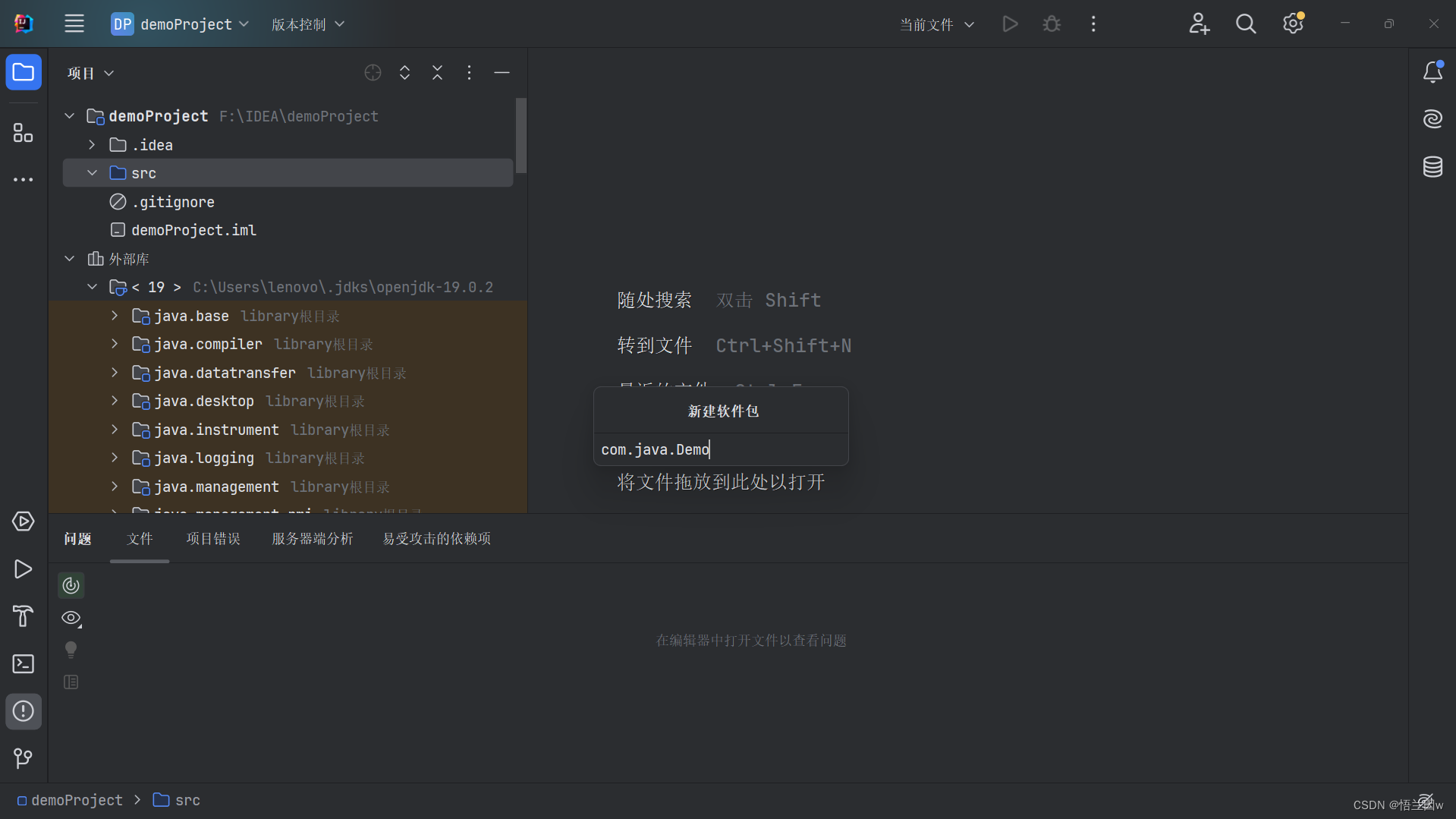This screenshot has height=819, width=1456.
Task: Switch to the 易受攻击的依赖项 tab
Action: click(x=436, y=539)
